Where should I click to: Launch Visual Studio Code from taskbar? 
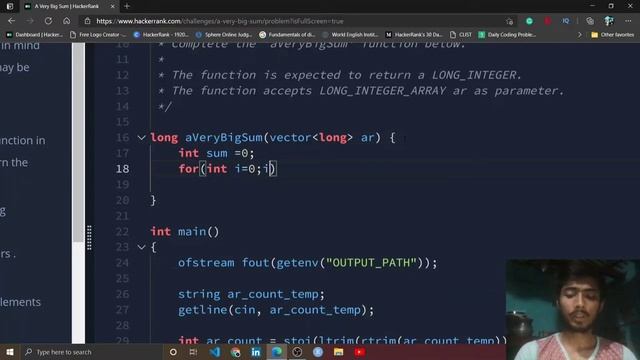point(215,352)
